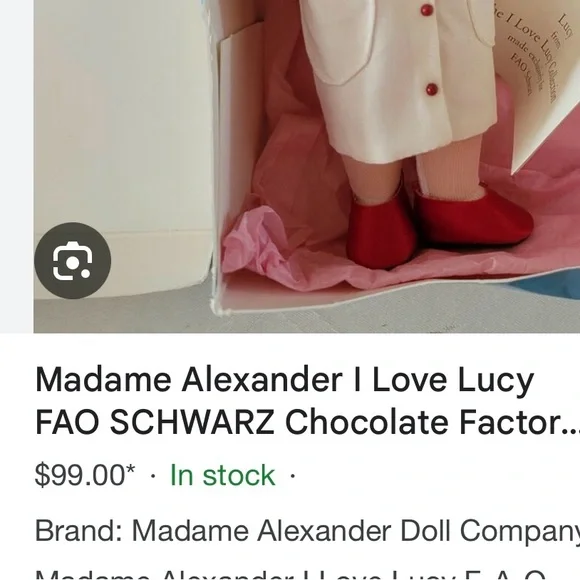Select the Brand: Madame Alexander Doll Company line

(x=307, y=531)
